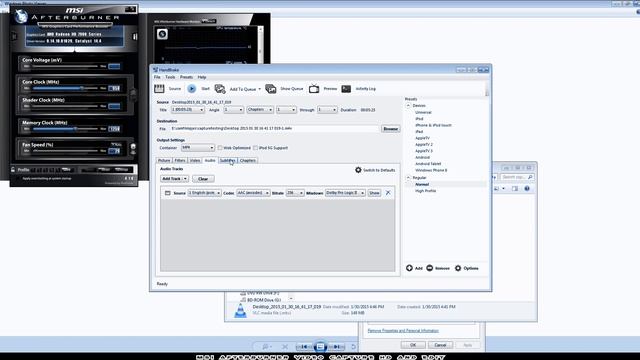Click the Explorer help question icon

527,189
